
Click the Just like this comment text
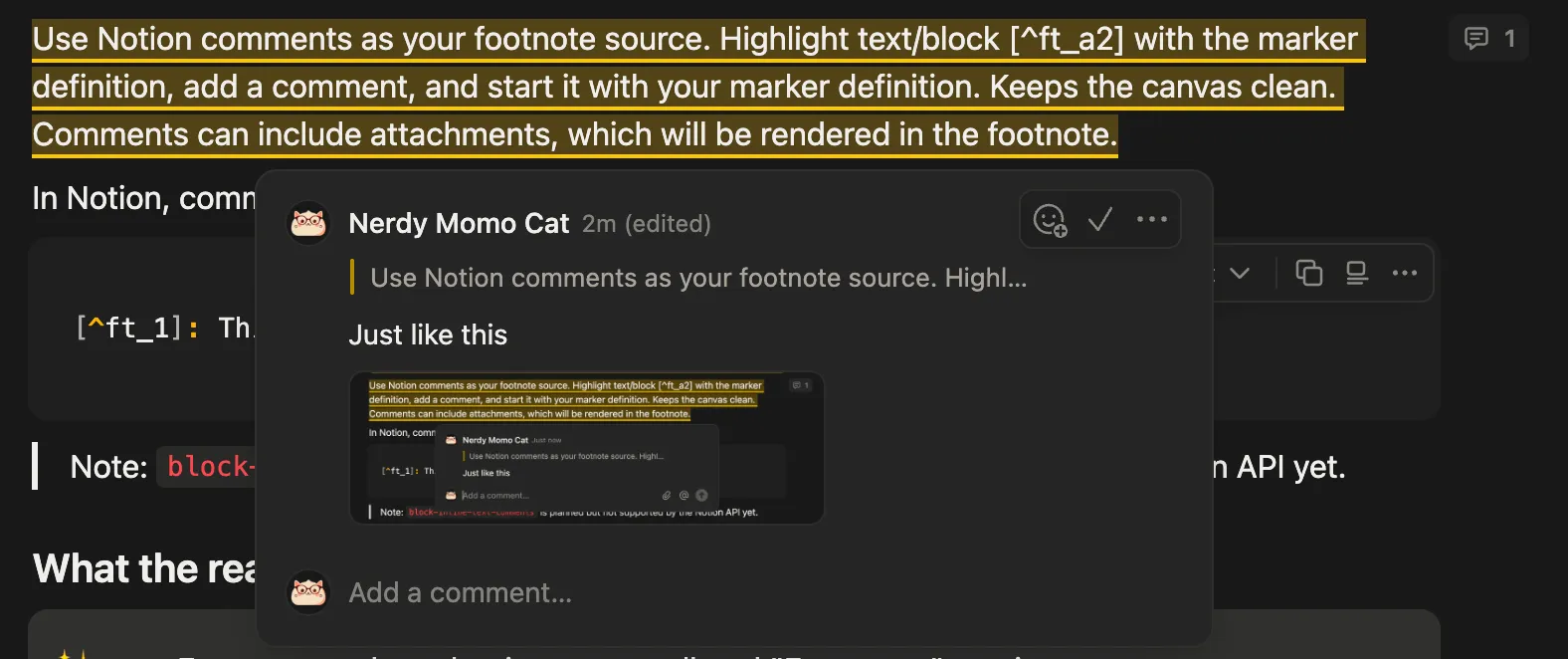(x=428, y=334)
